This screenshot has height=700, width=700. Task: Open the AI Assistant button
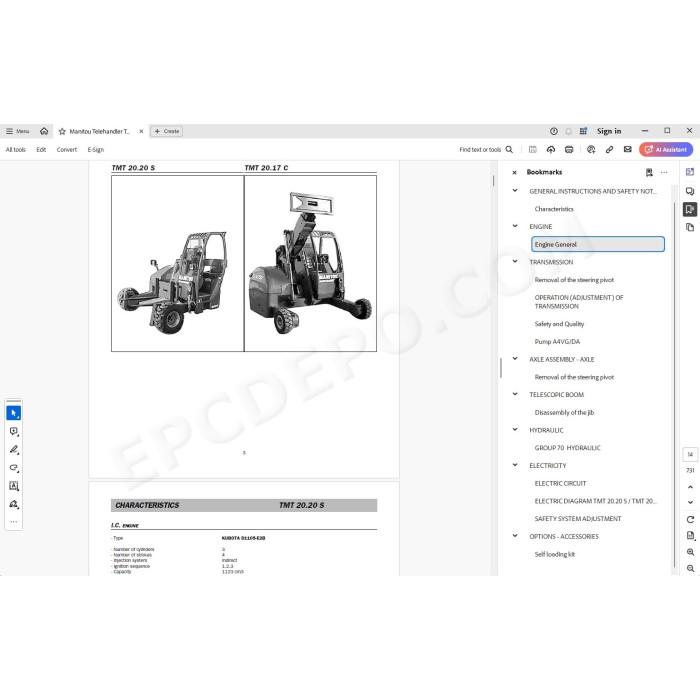666,150
